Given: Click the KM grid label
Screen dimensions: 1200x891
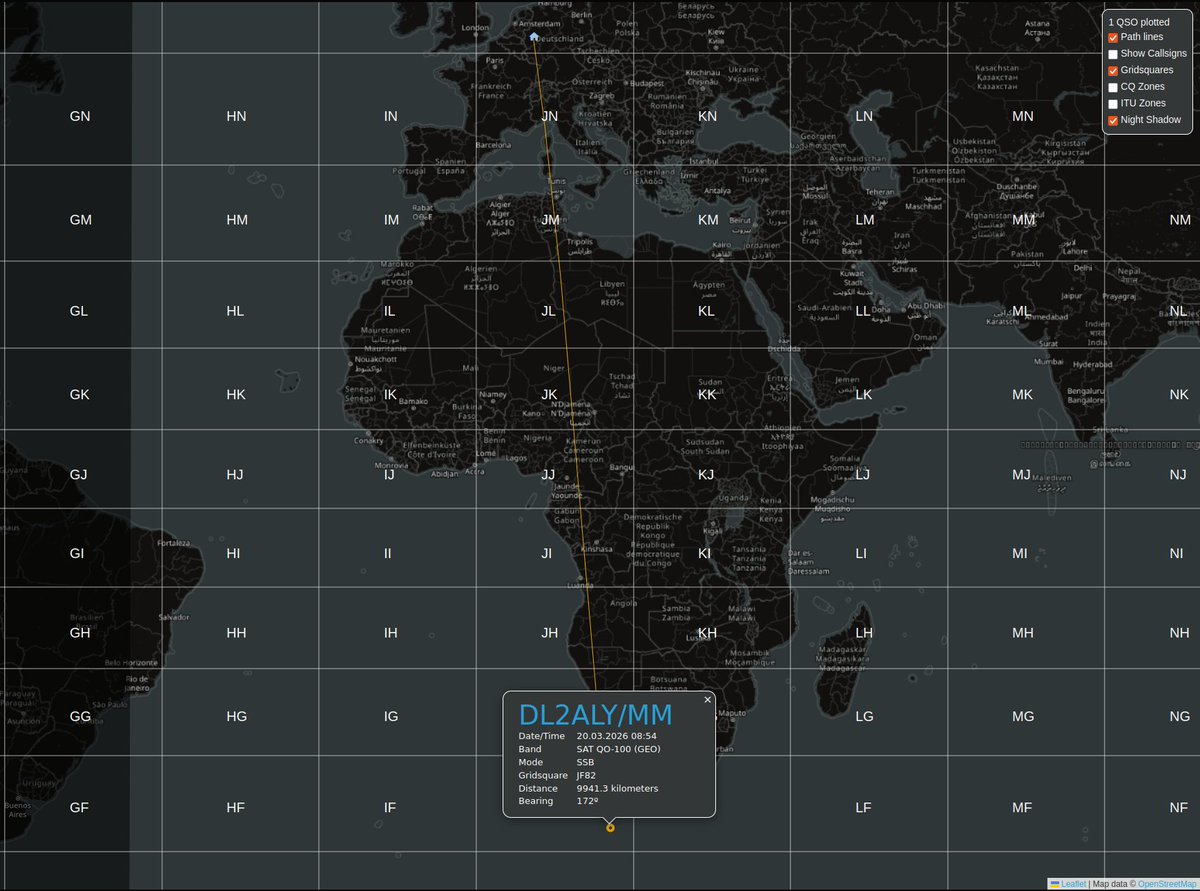Looking at the screenshot, I should pos(708,220).
